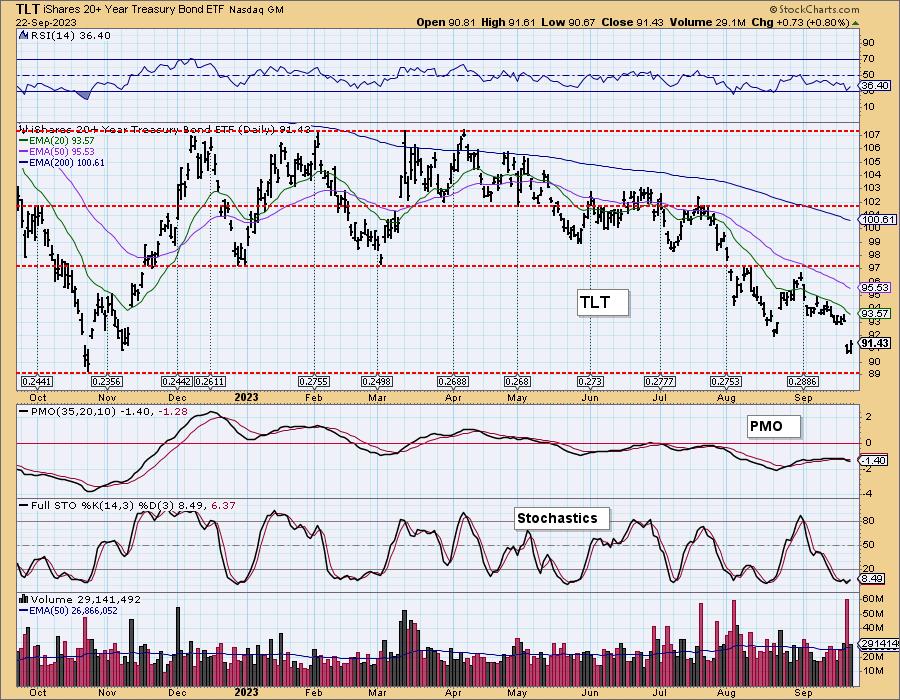This screenshot has height=700, width=900.
Task: Click the RSI(14) panel indicator icon
Action: 22,35
